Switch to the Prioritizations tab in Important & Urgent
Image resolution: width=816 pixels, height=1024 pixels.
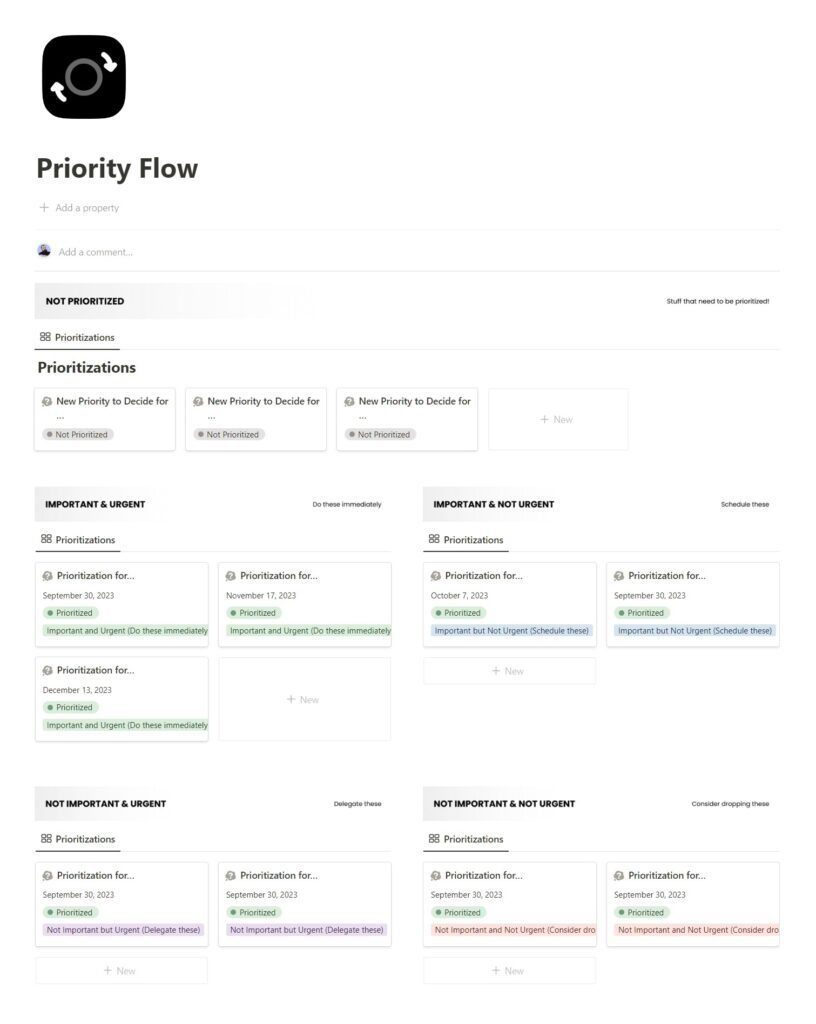(x=86, y=539)
